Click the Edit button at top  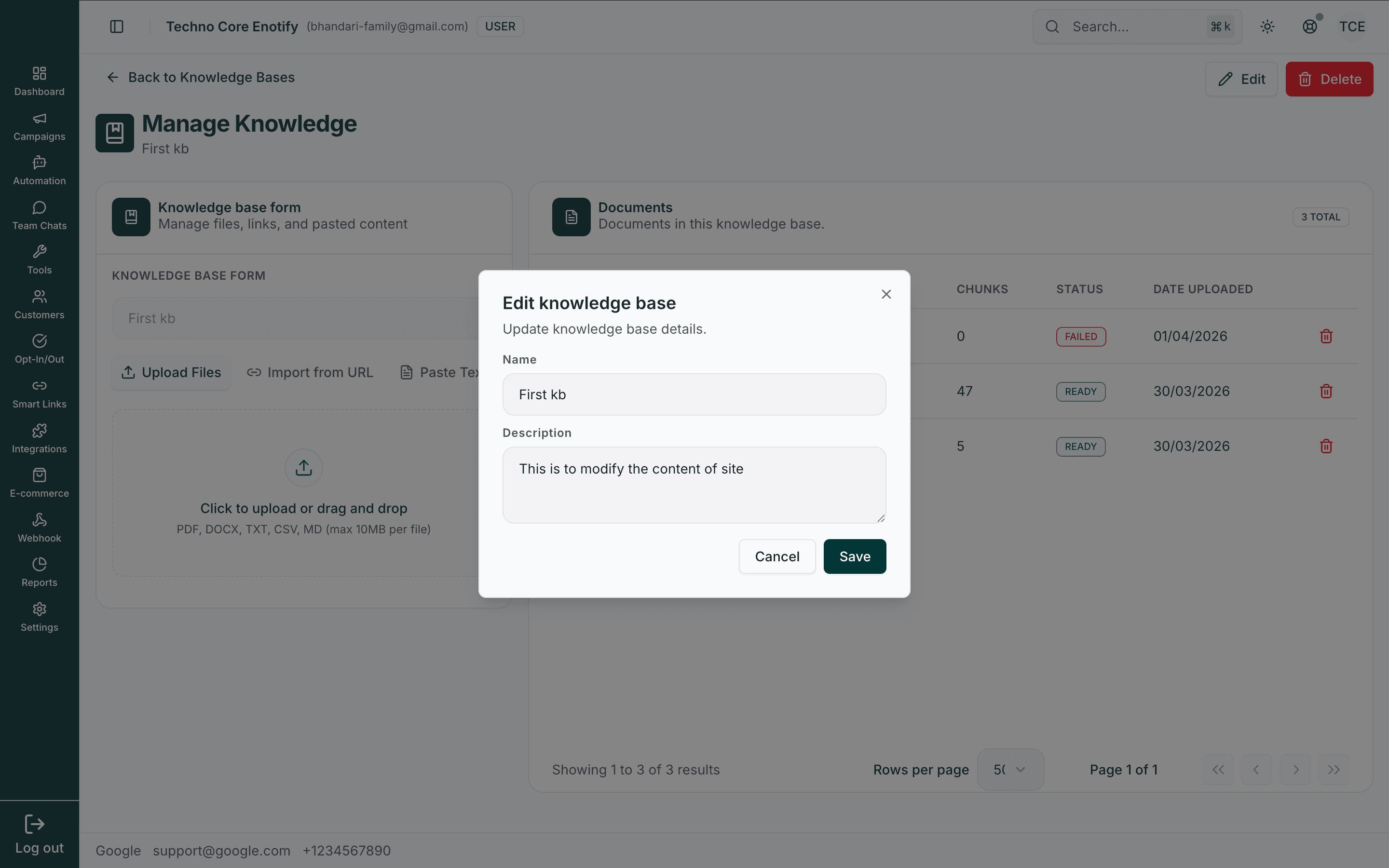click(x=1241, y=79)
